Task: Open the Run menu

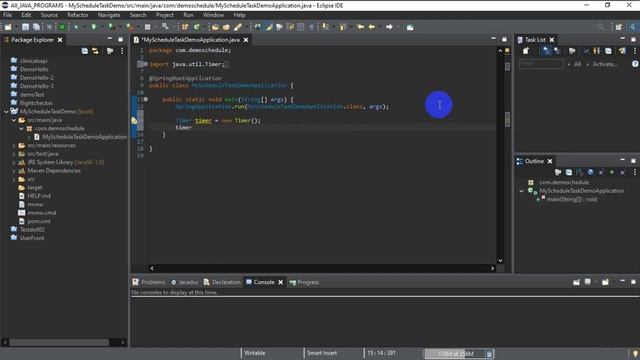Action: pos(188,15)
